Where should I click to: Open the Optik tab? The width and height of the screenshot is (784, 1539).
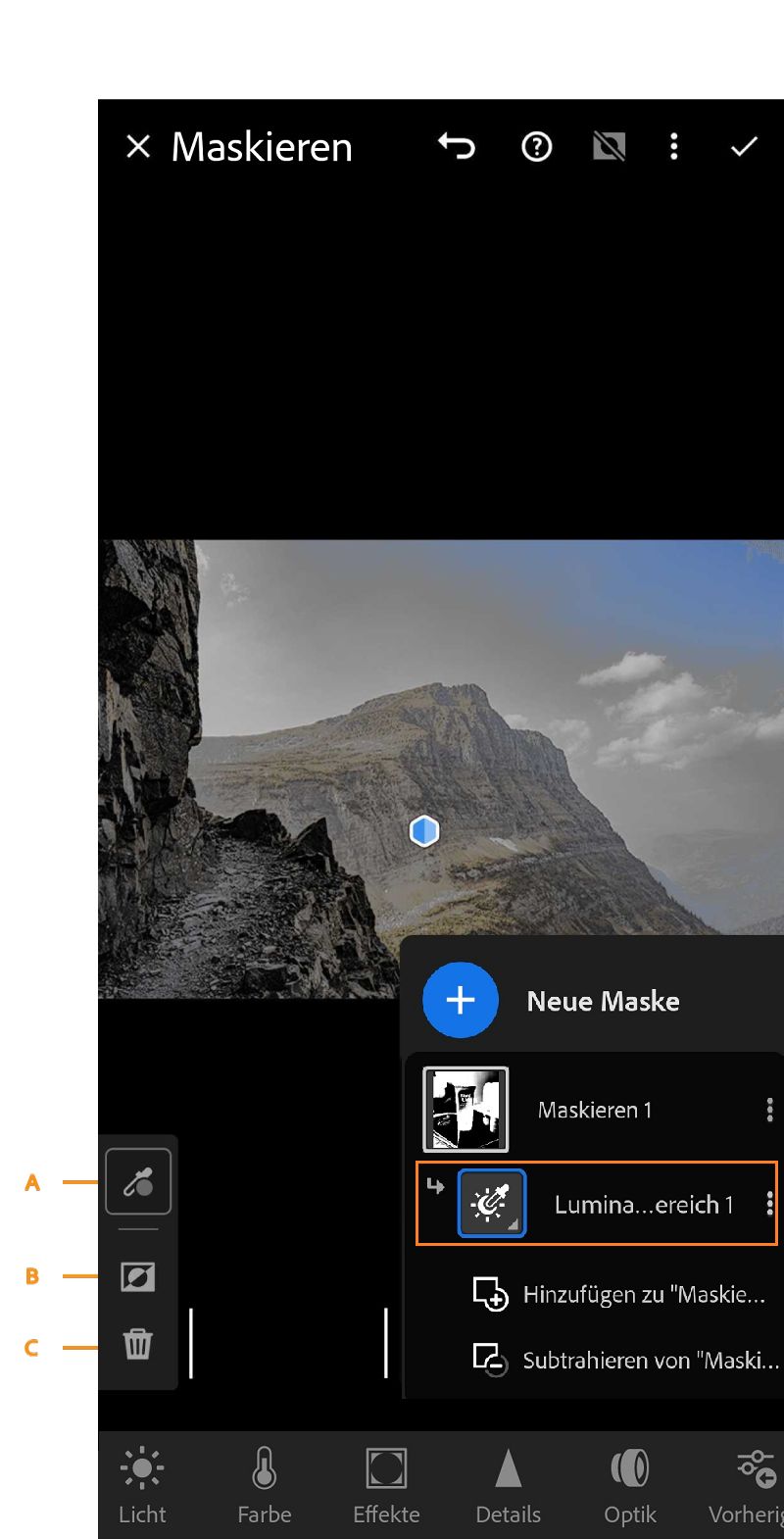[630, 1486]
